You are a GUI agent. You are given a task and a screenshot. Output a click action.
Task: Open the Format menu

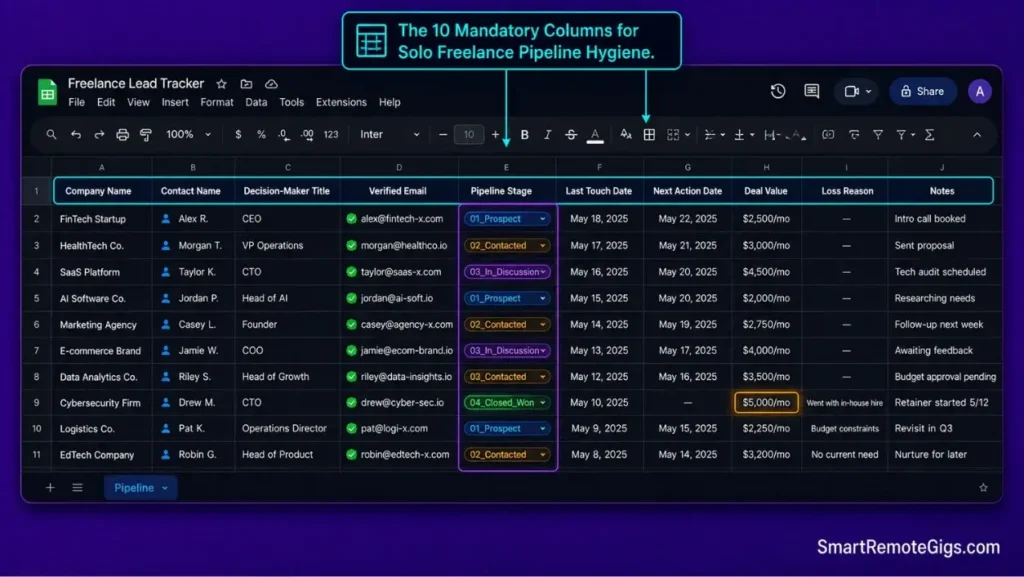pos(217,102)
